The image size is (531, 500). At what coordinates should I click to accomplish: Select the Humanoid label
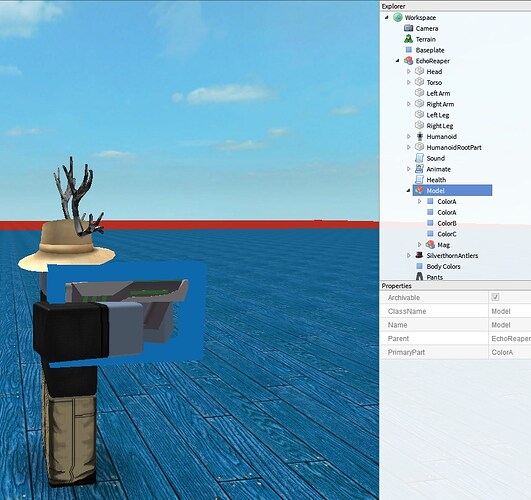coord(442,137)
